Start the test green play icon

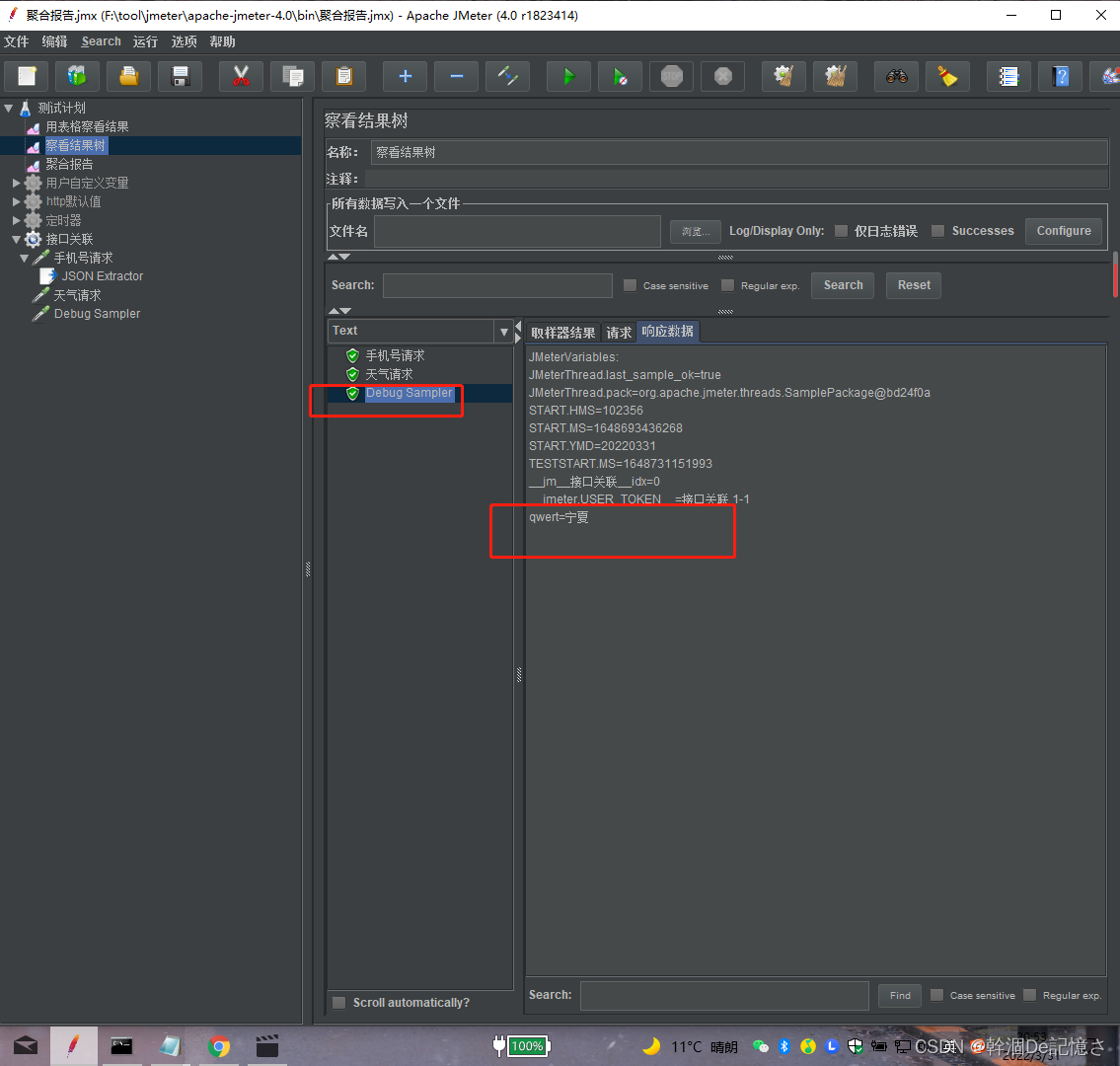[x=568, y=76]
